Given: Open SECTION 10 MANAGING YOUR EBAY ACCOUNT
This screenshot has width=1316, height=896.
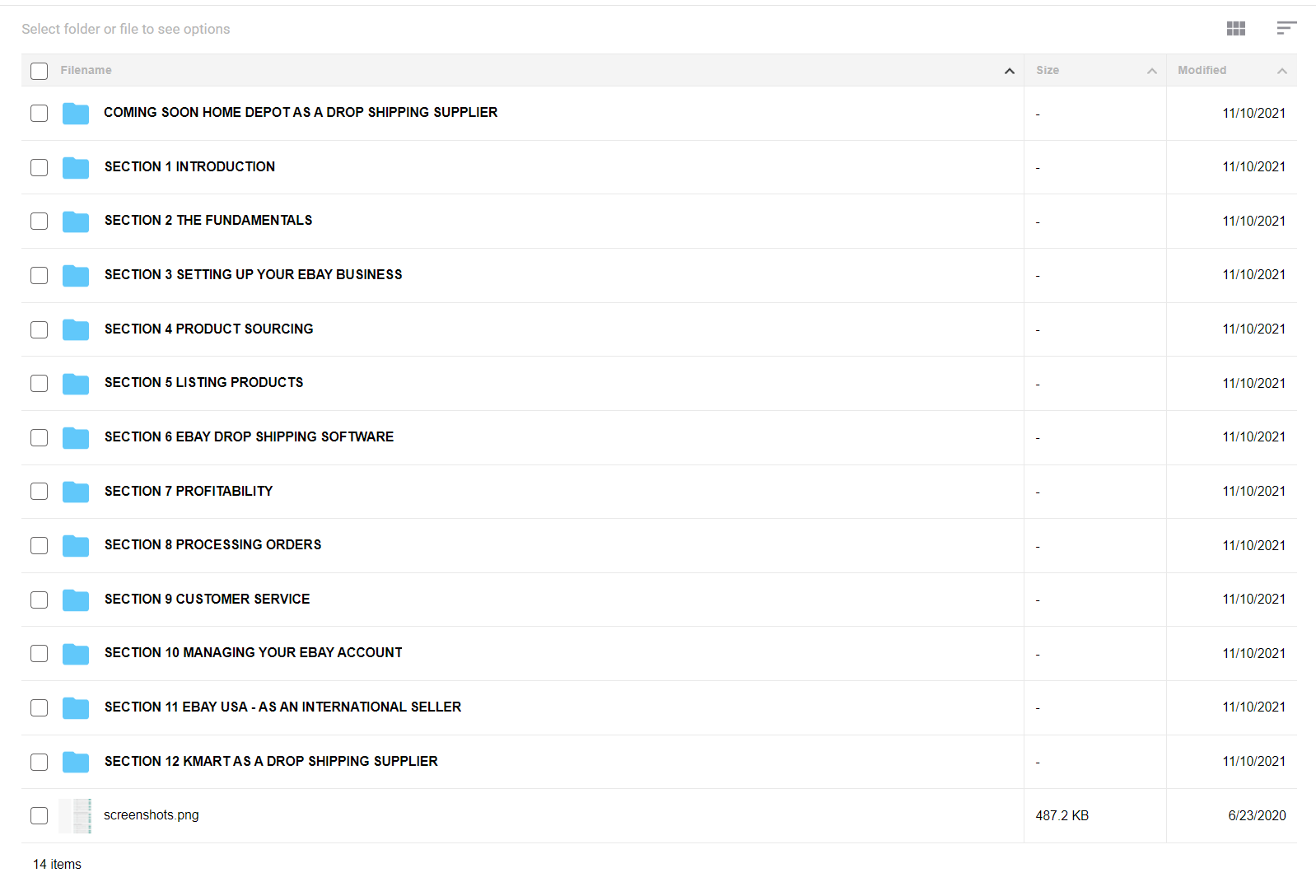Looking at the screenshot, I should point(253,652).
